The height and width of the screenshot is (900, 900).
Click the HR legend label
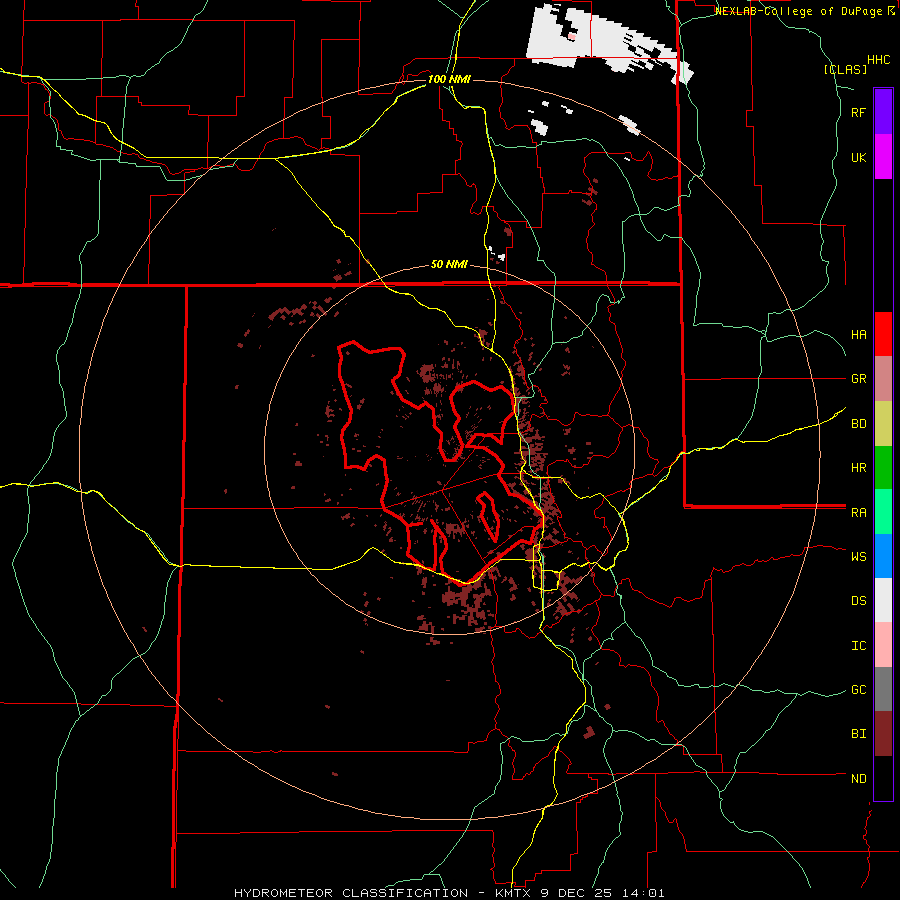(x=858, y=468)
